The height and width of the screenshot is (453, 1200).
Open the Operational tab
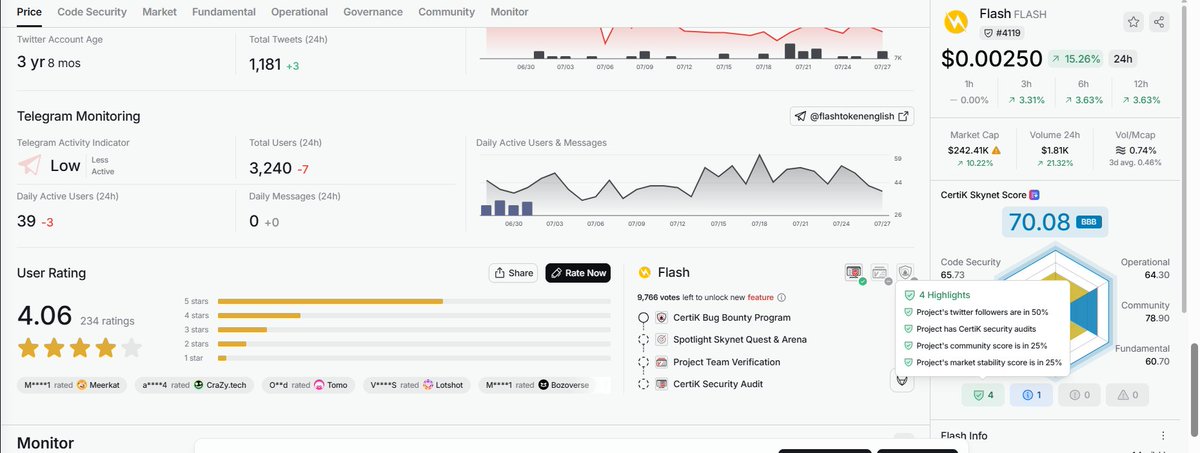[x=299, y=12]
